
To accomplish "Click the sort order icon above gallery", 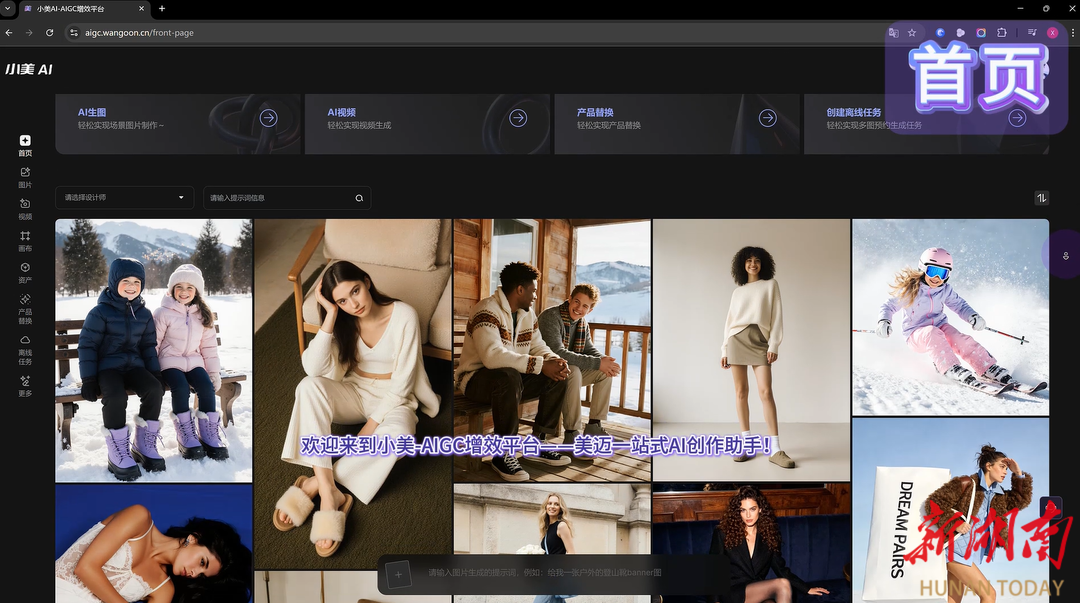I will [1041, 198].
